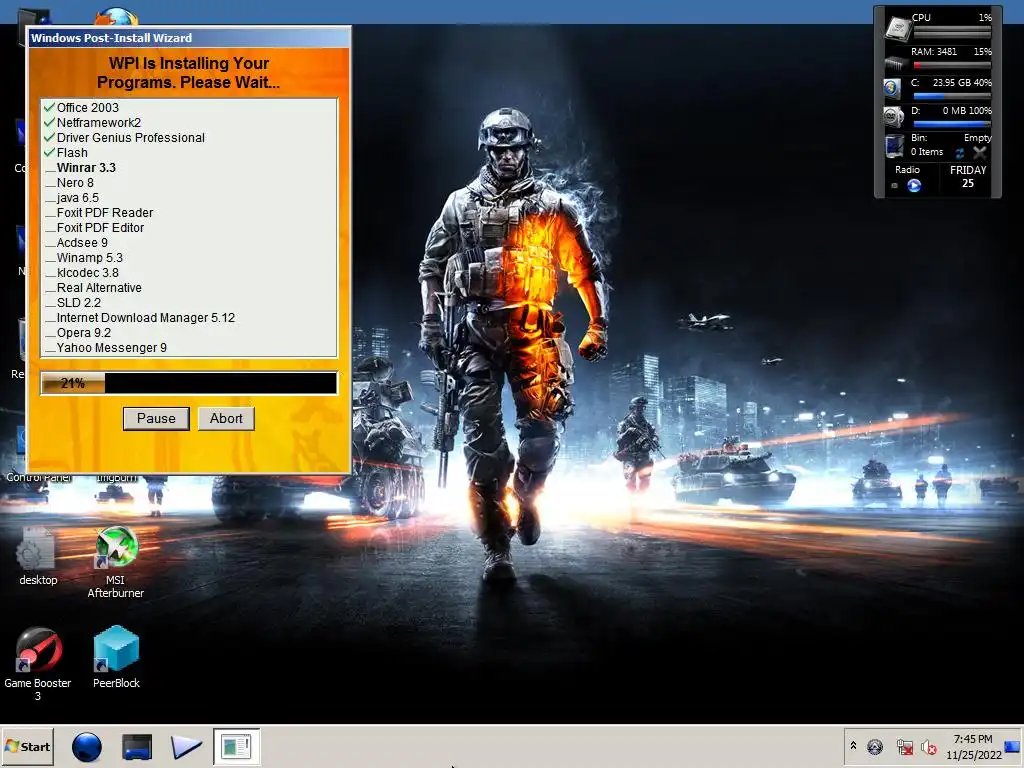Image resolution: width=1024 pixels, height=768 pixels.
Task: Click the show desktop tray button
Action: pyautogui.click(x=1012, y=746)
